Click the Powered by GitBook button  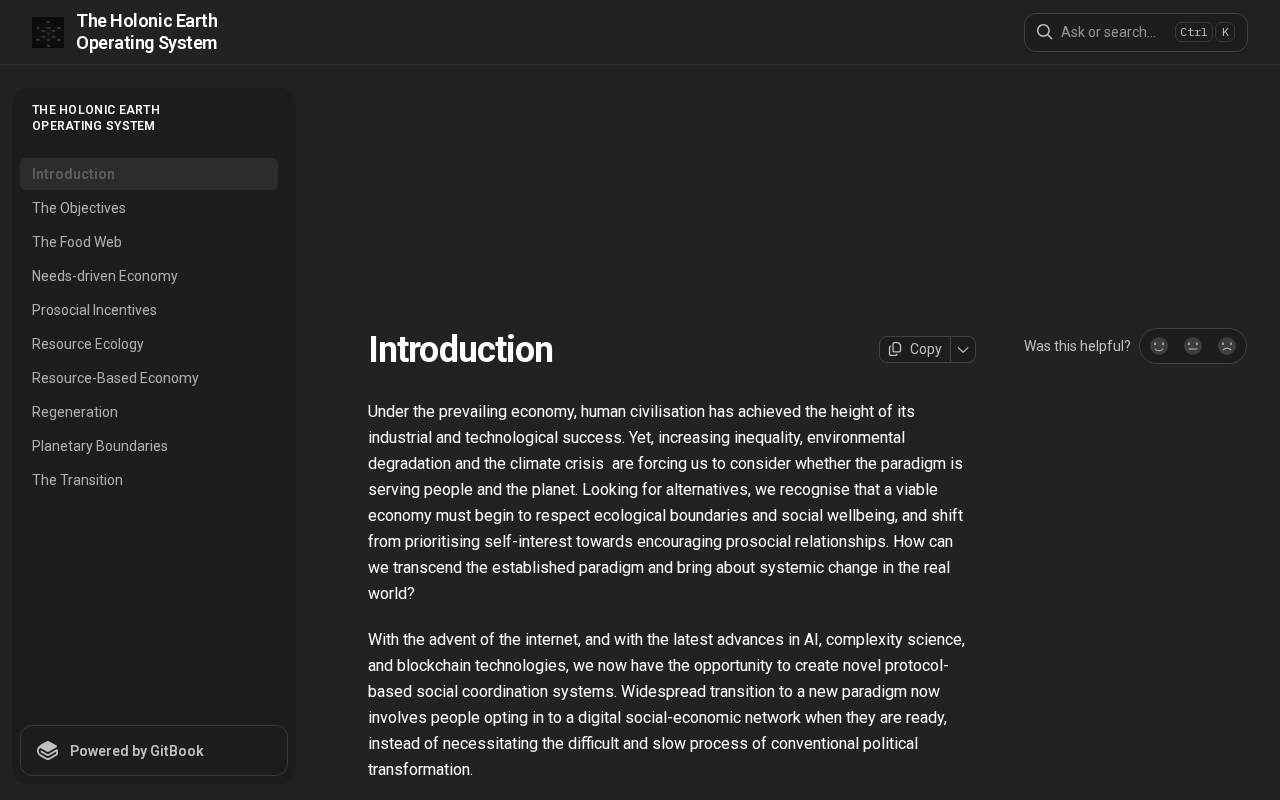(x=154, y=751)
